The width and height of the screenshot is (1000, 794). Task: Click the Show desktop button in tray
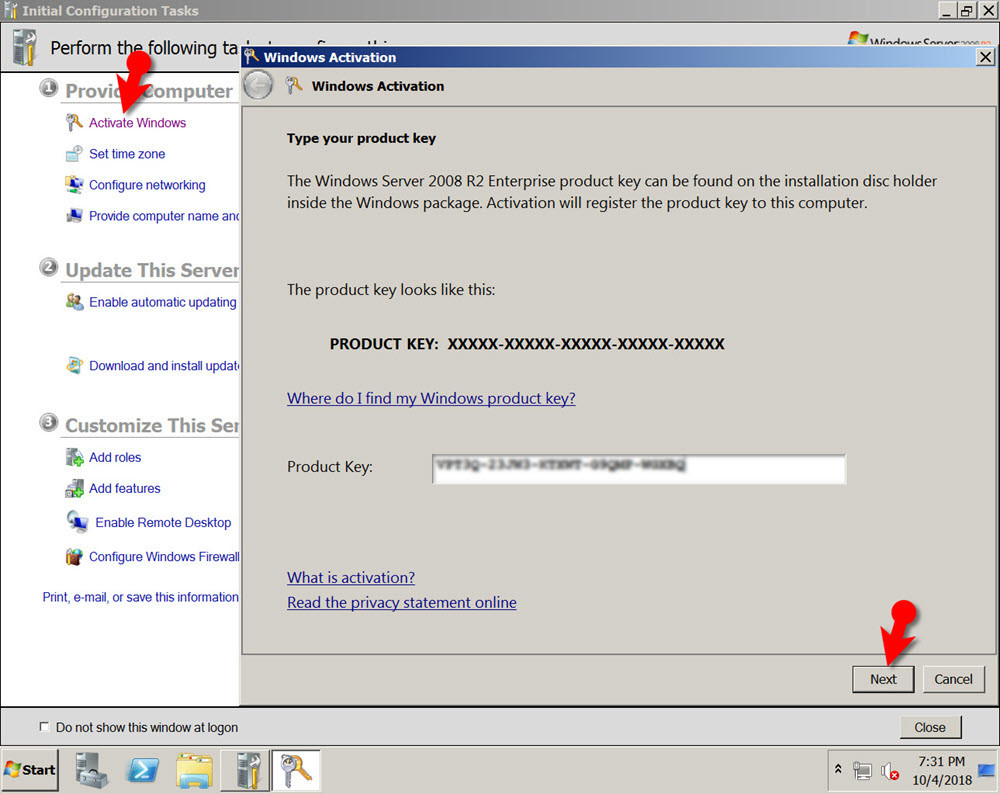[x=987, y=770]
